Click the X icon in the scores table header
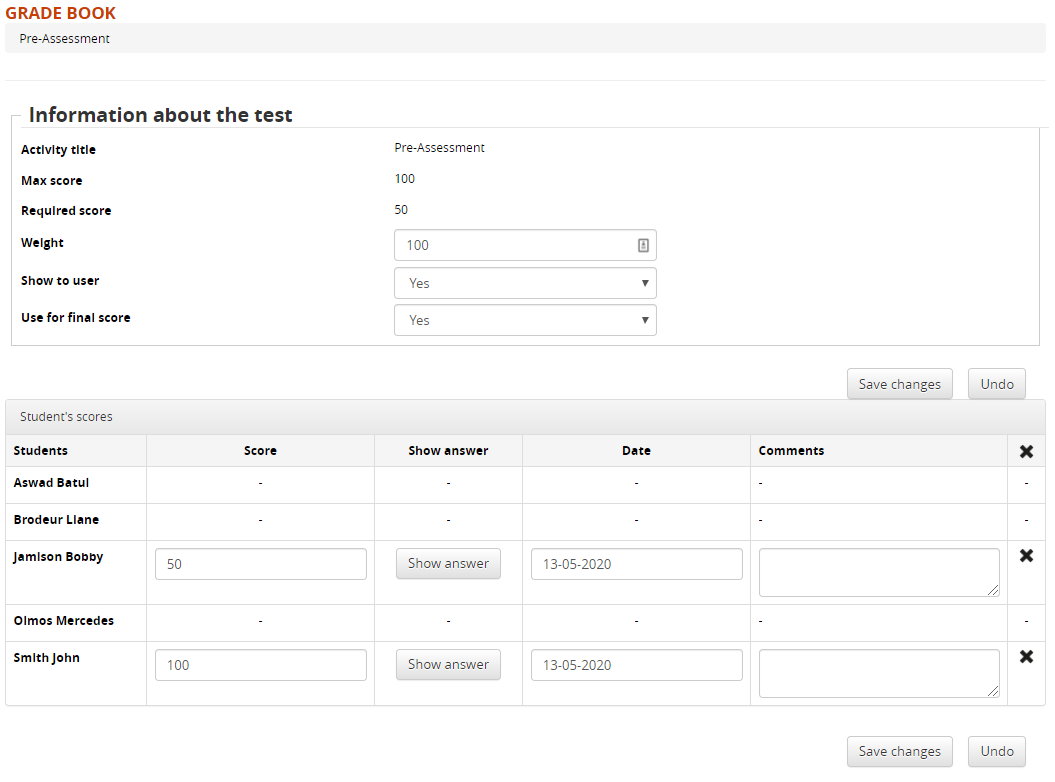 tap(1026, 451)
